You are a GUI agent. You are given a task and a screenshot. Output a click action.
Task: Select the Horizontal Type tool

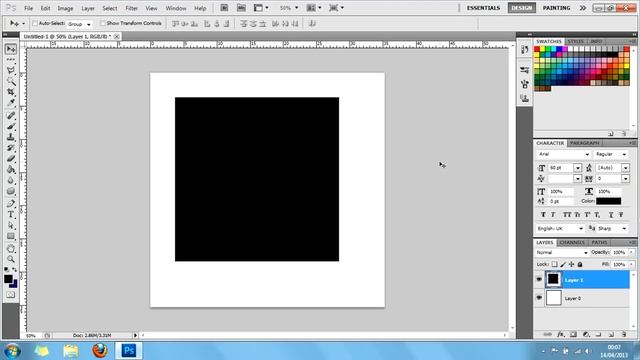pos(11,215)
